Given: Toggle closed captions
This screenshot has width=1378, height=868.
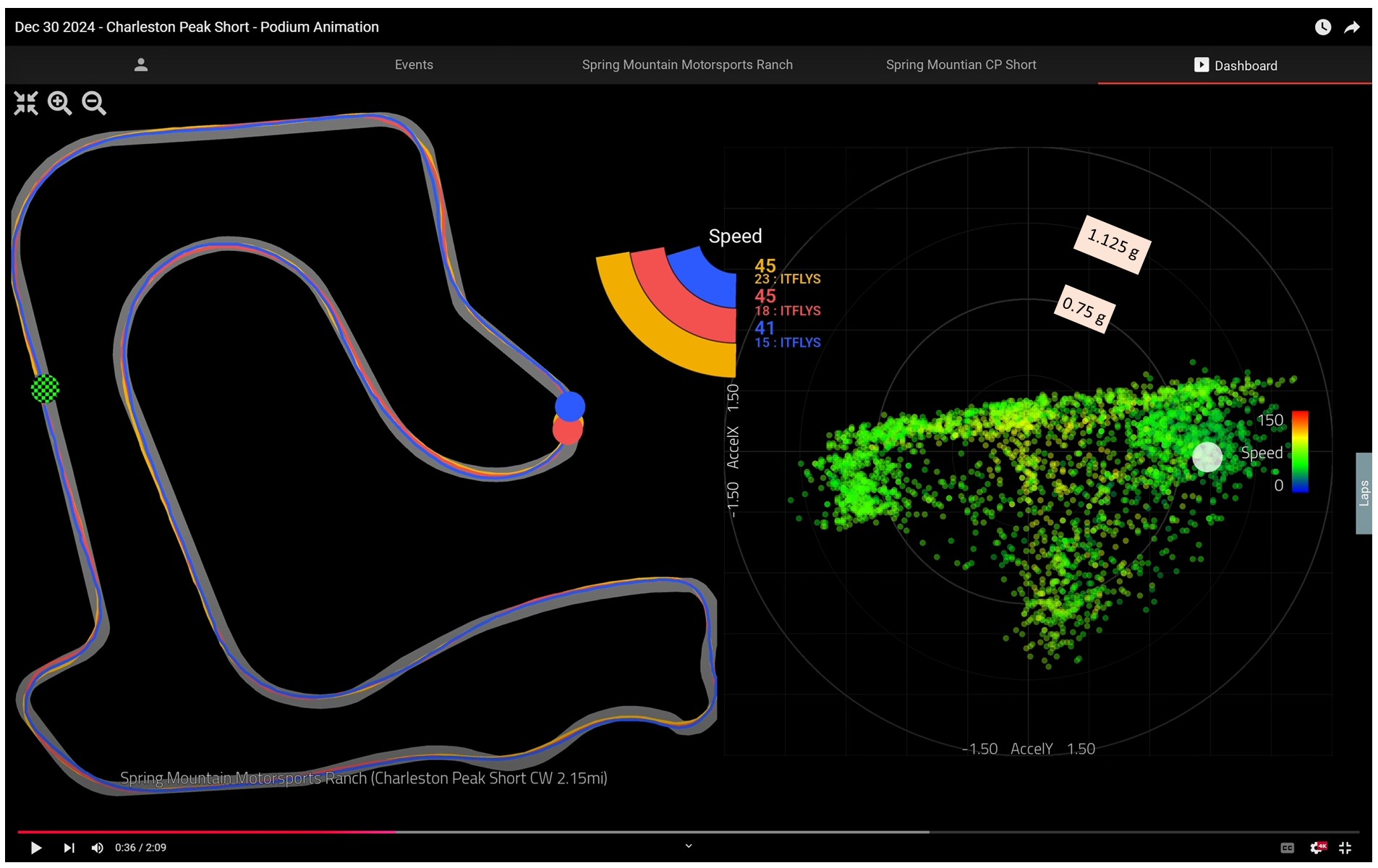Looking at the screenshot, I should [1287, 848].
